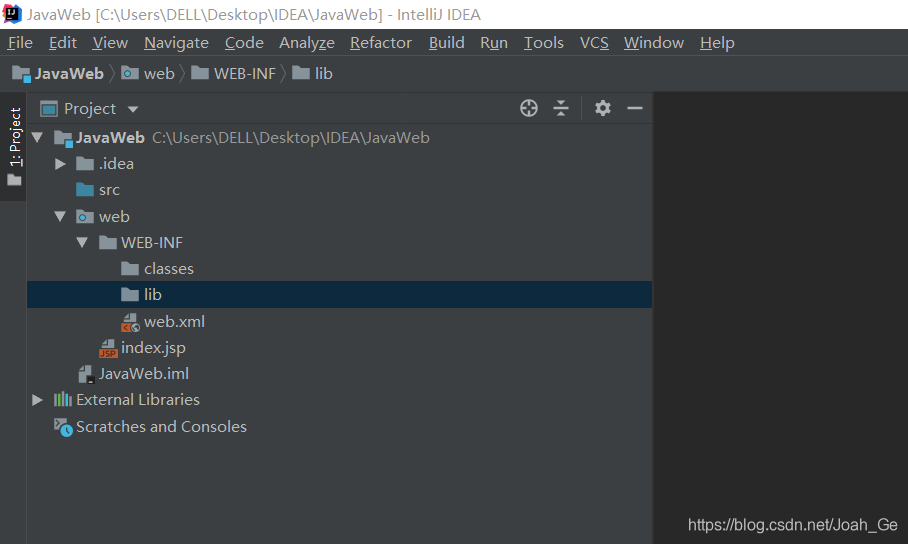
Task: Open the Window menu
Action: click(654, 43)
